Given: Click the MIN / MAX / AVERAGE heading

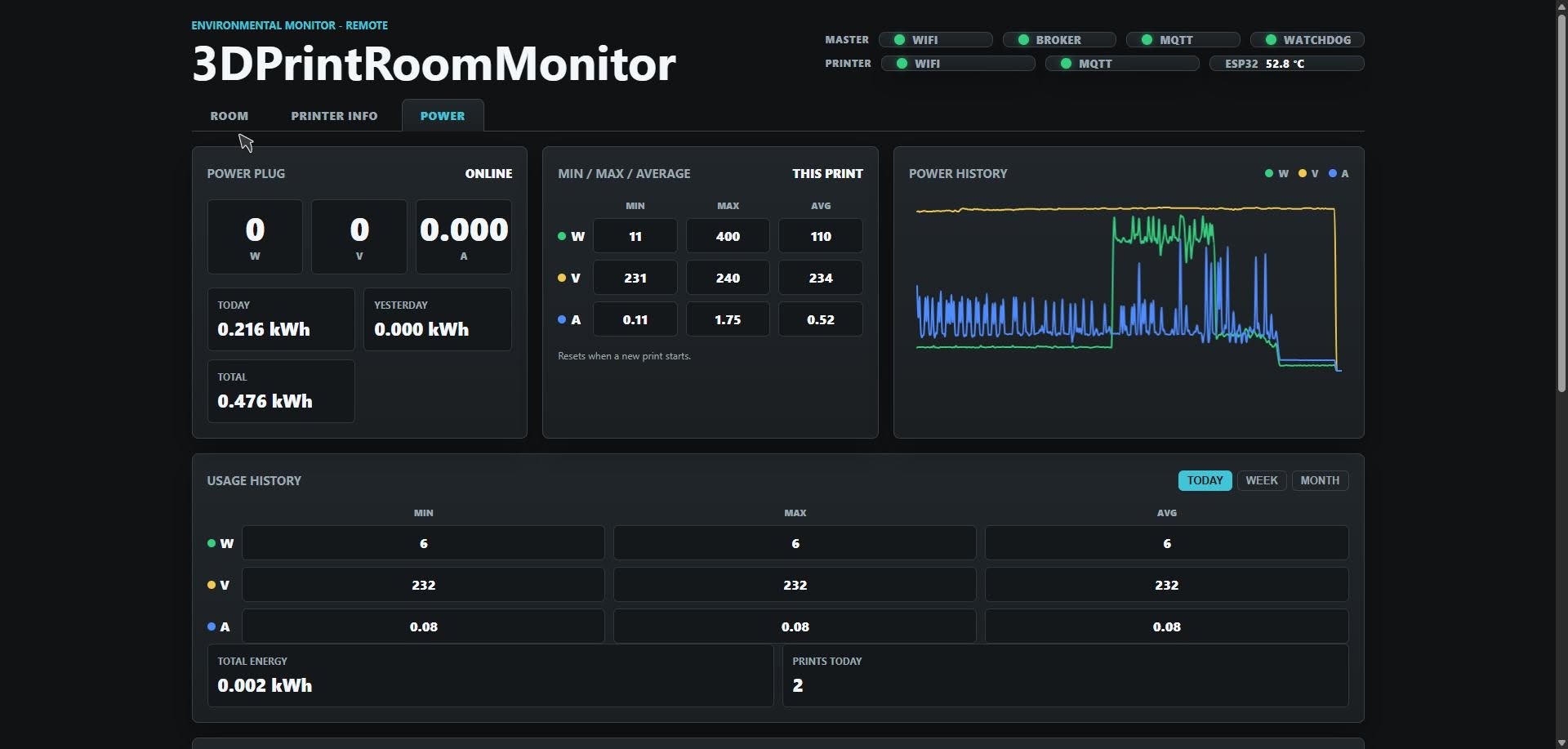Looking at the screenshot, I should [624, 173].
